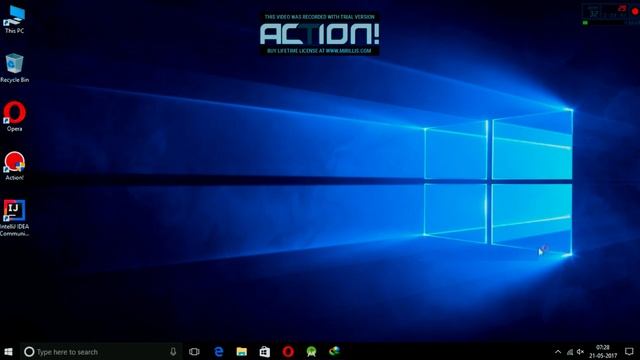Open the Windows Start menu
Image resolution: width=640 pixels, height=360 pixels.
point(9,352)
